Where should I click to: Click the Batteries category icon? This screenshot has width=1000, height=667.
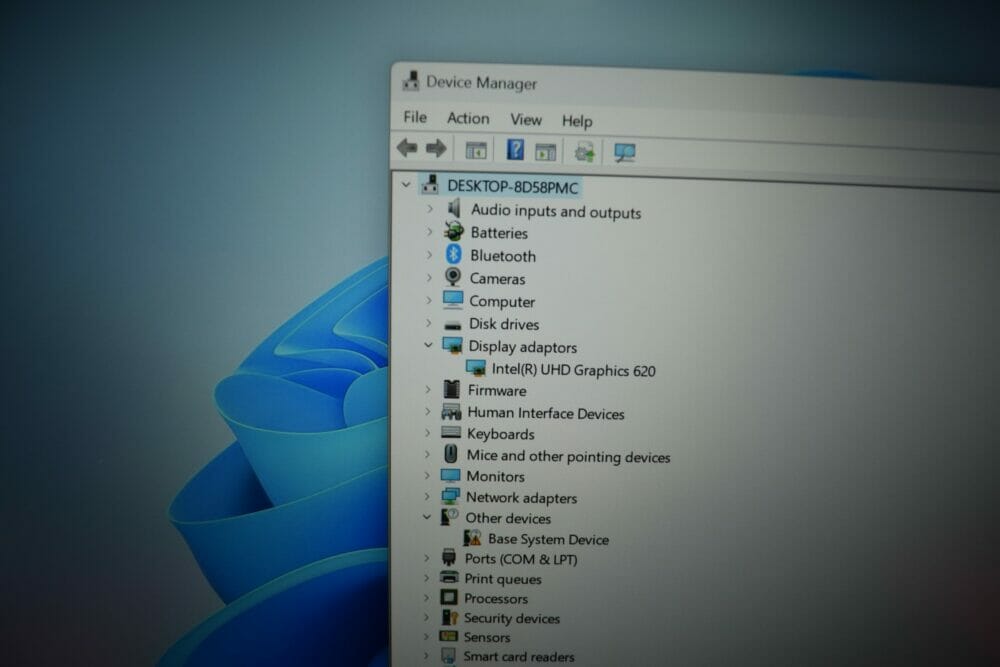[x=453, y=231]
